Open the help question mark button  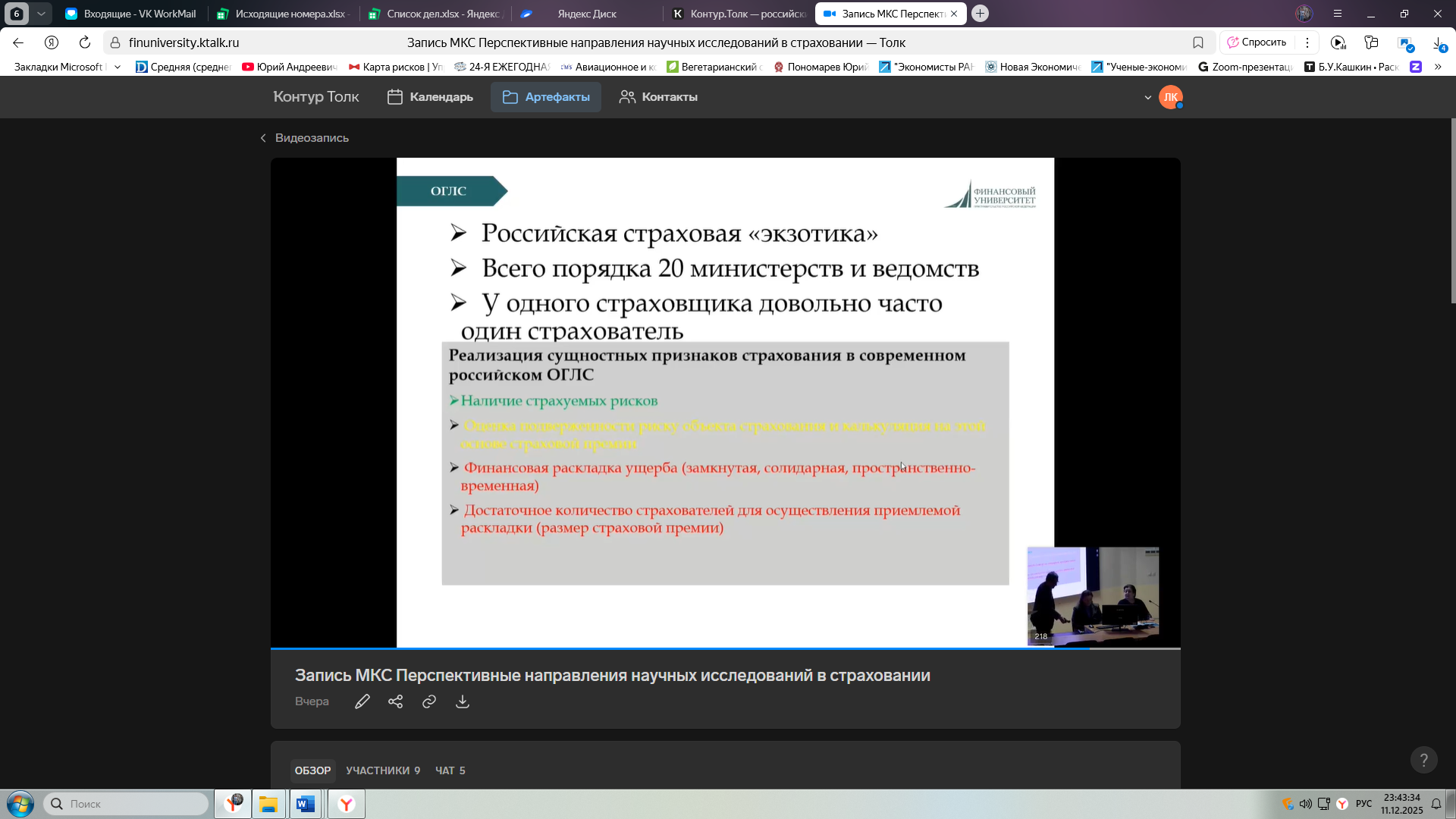(1423, 760)
